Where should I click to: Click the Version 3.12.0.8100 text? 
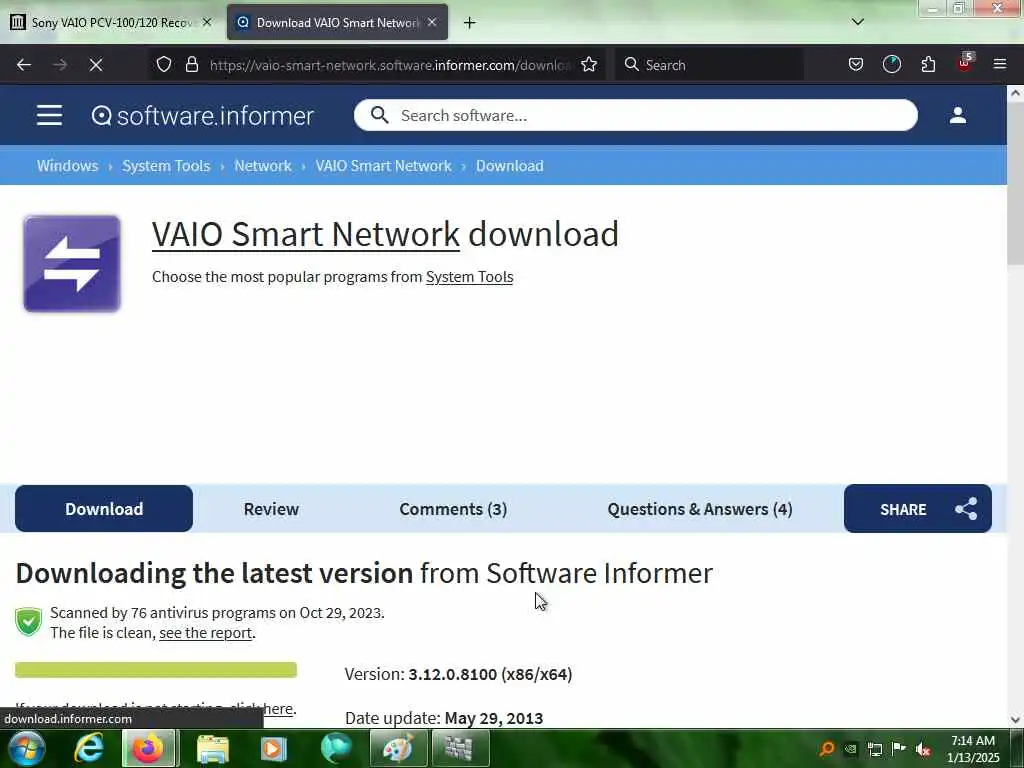pyautogui.click(x=458, y=674)
